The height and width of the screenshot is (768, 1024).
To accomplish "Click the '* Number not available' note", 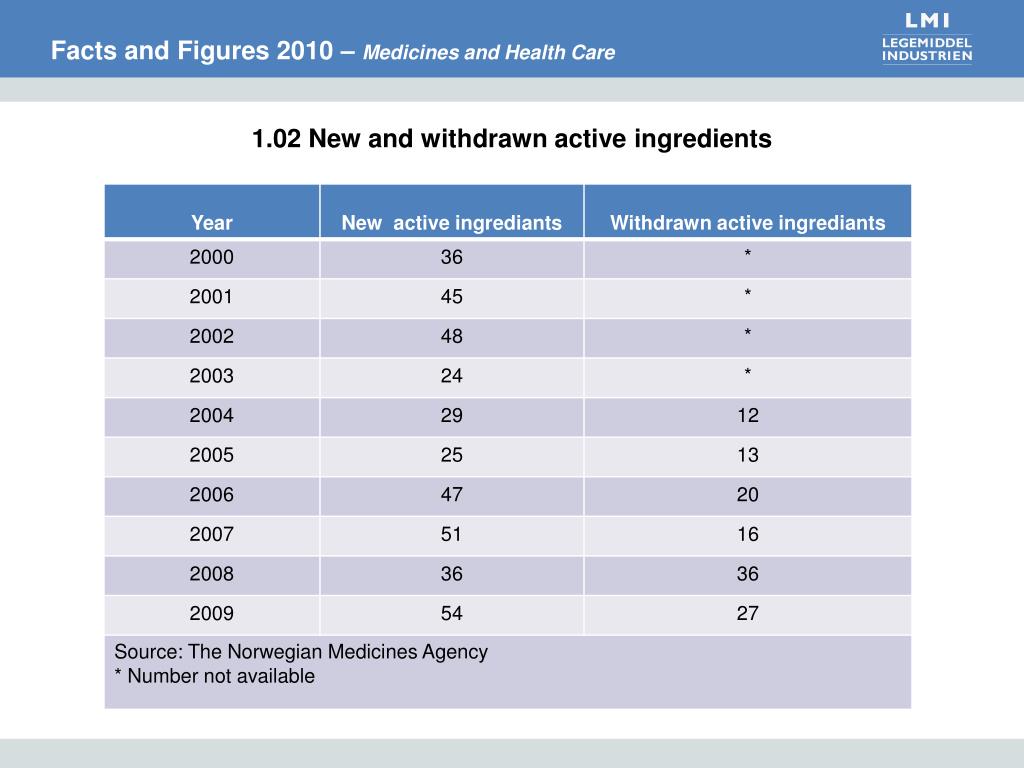I will click(x=215, y=676).
